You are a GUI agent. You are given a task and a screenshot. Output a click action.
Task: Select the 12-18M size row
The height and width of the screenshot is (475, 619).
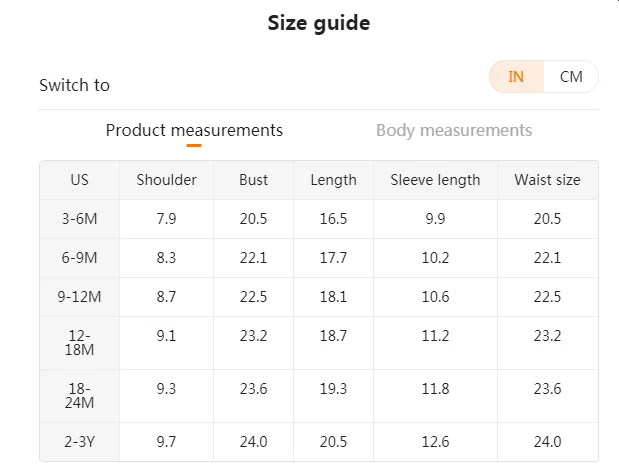[80, 343]
